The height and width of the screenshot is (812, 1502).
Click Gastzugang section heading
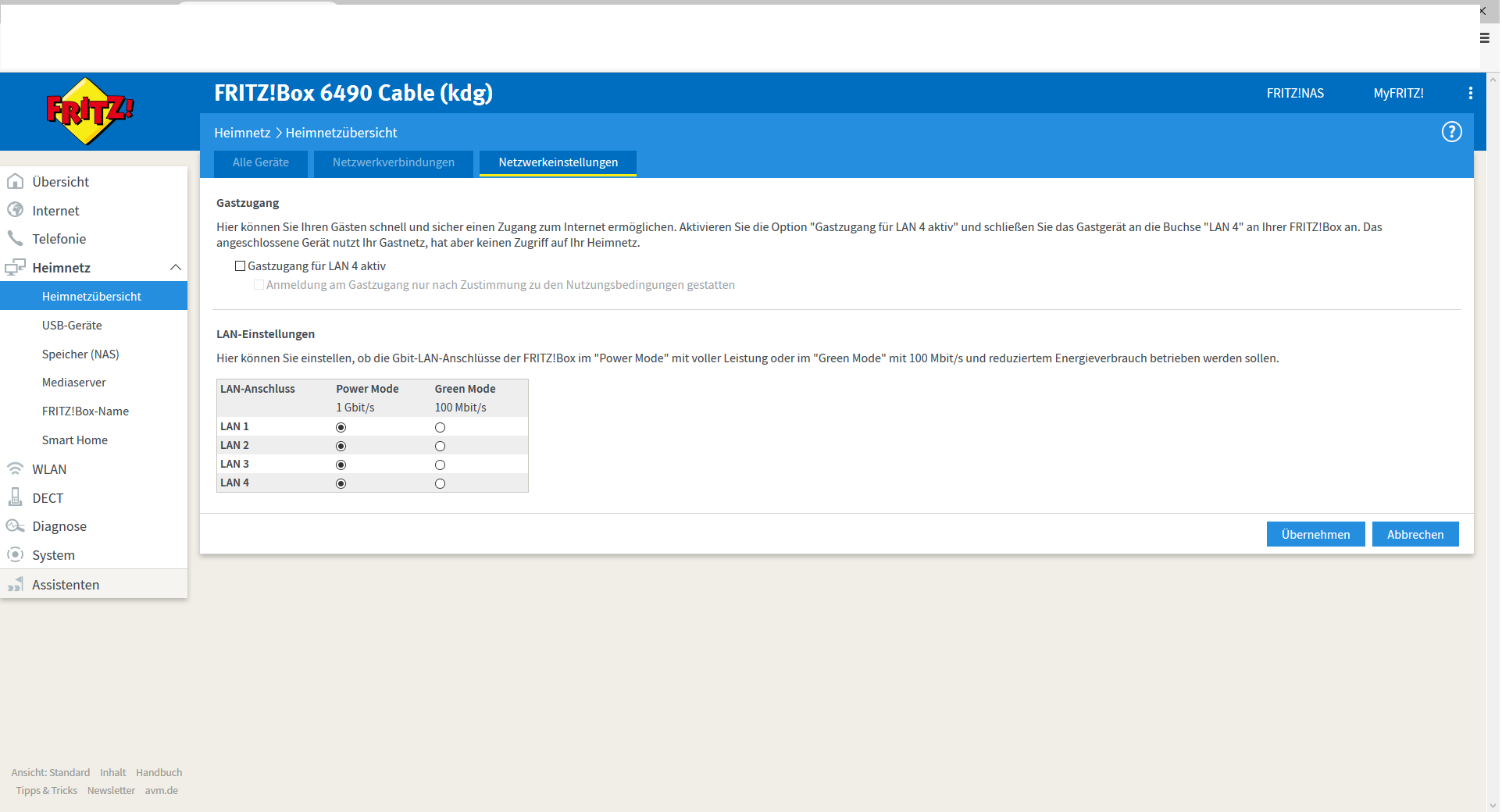(248, 202)
